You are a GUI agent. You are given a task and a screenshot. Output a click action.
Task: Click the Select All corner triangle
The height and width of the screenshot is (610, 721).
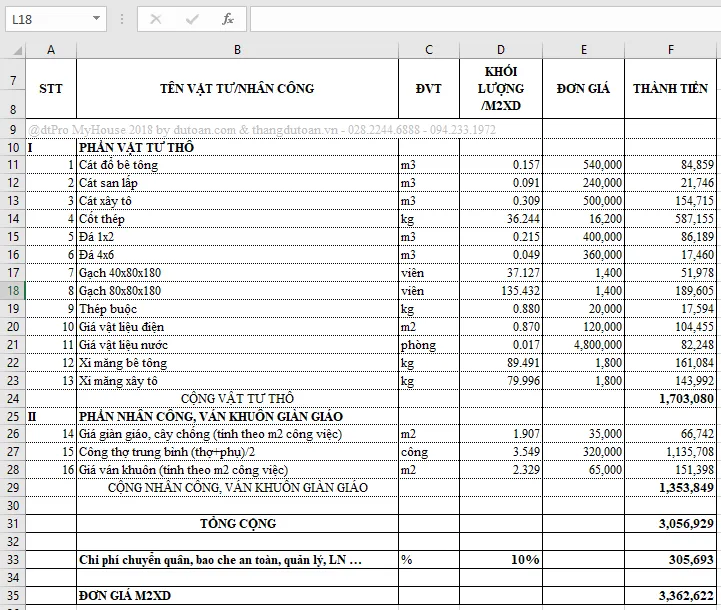click(x=13, y=50)
